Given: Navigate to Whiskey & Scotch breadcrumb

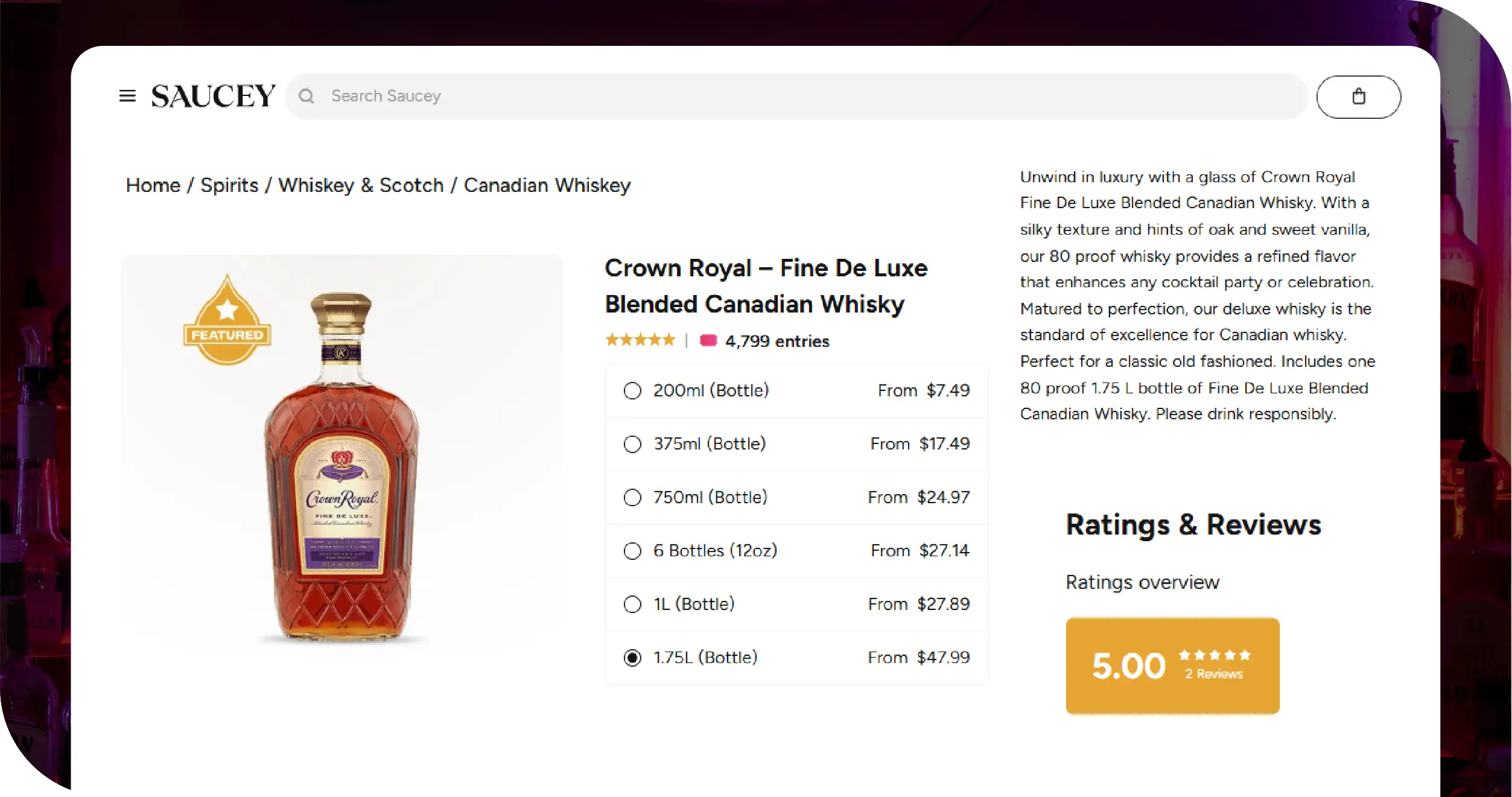Looking at the screenshot, I should pos(361,185).
